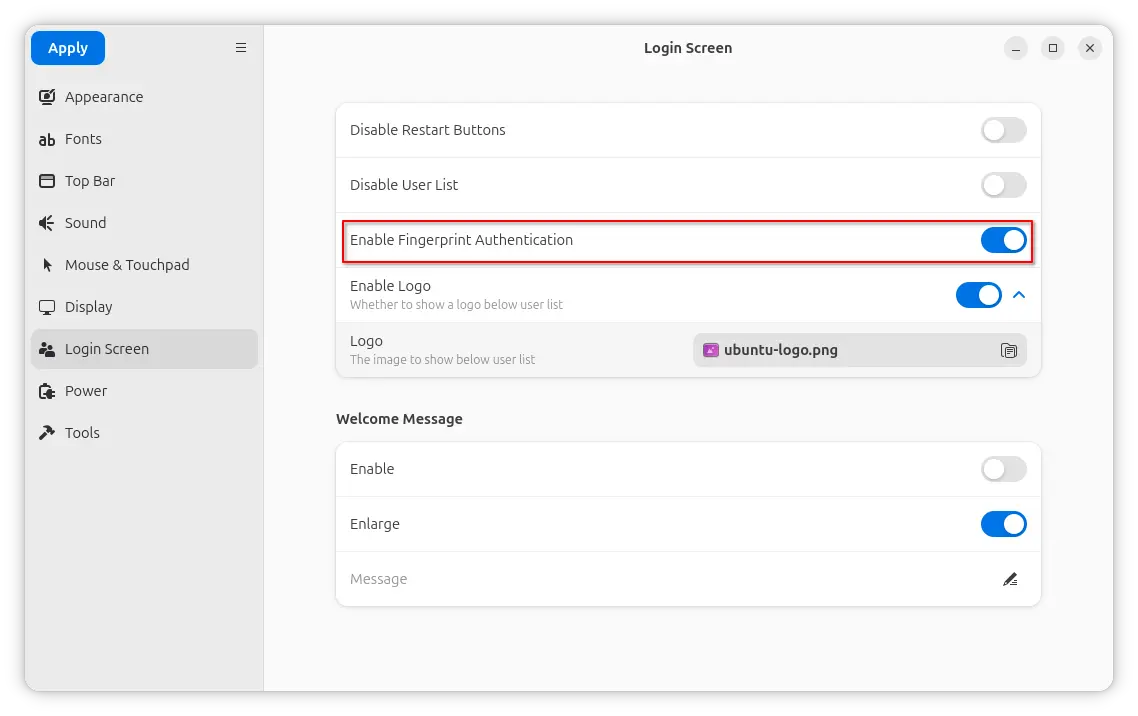Collapse the Enable Logo row chevron
Screen dimensions: 1138x716
tap(1019, 295)
